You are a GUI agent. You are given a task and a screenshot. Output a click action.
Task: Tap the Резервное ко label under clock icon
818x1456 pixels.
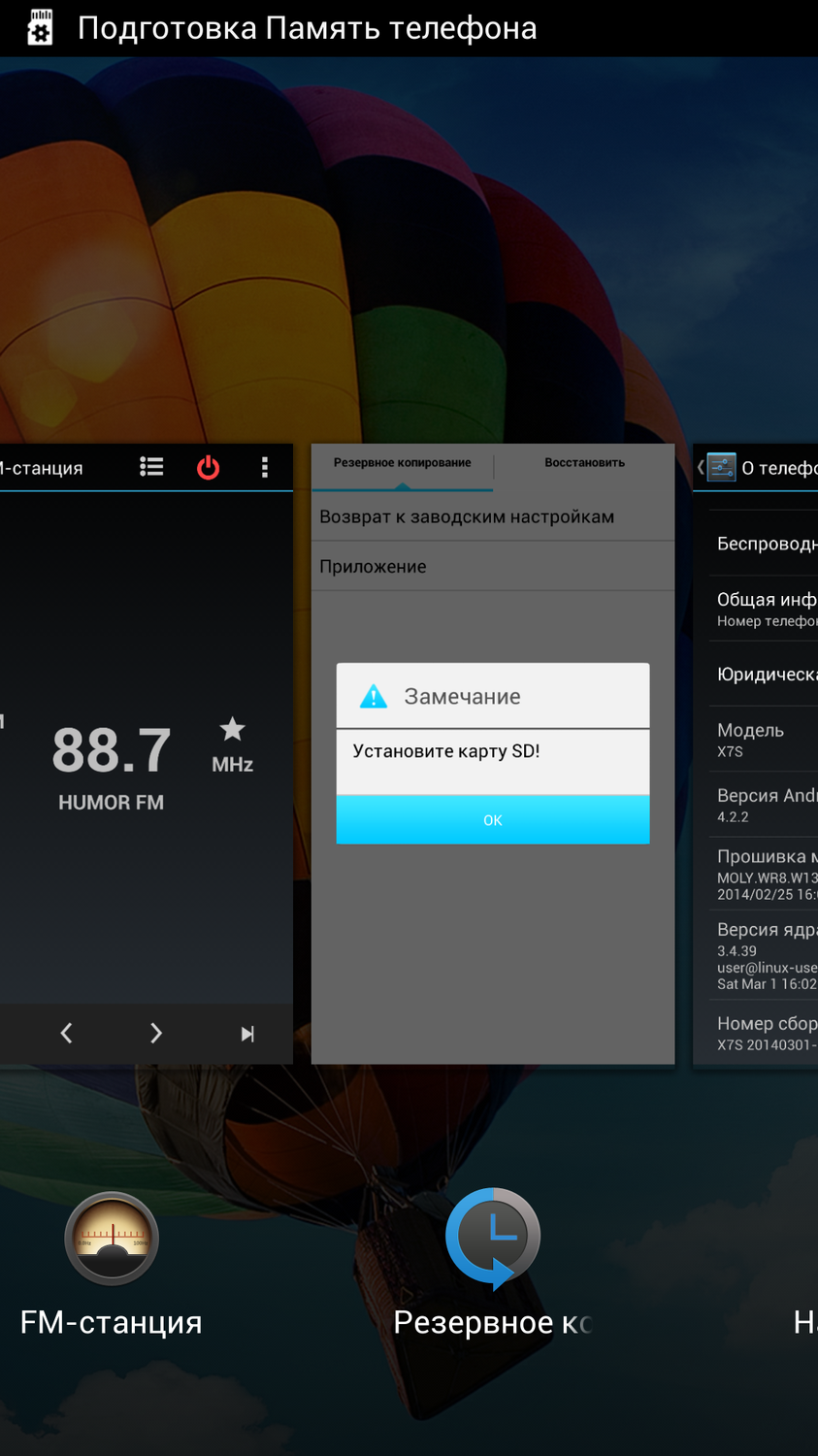pyautogui.click(x=492, y=1322)
